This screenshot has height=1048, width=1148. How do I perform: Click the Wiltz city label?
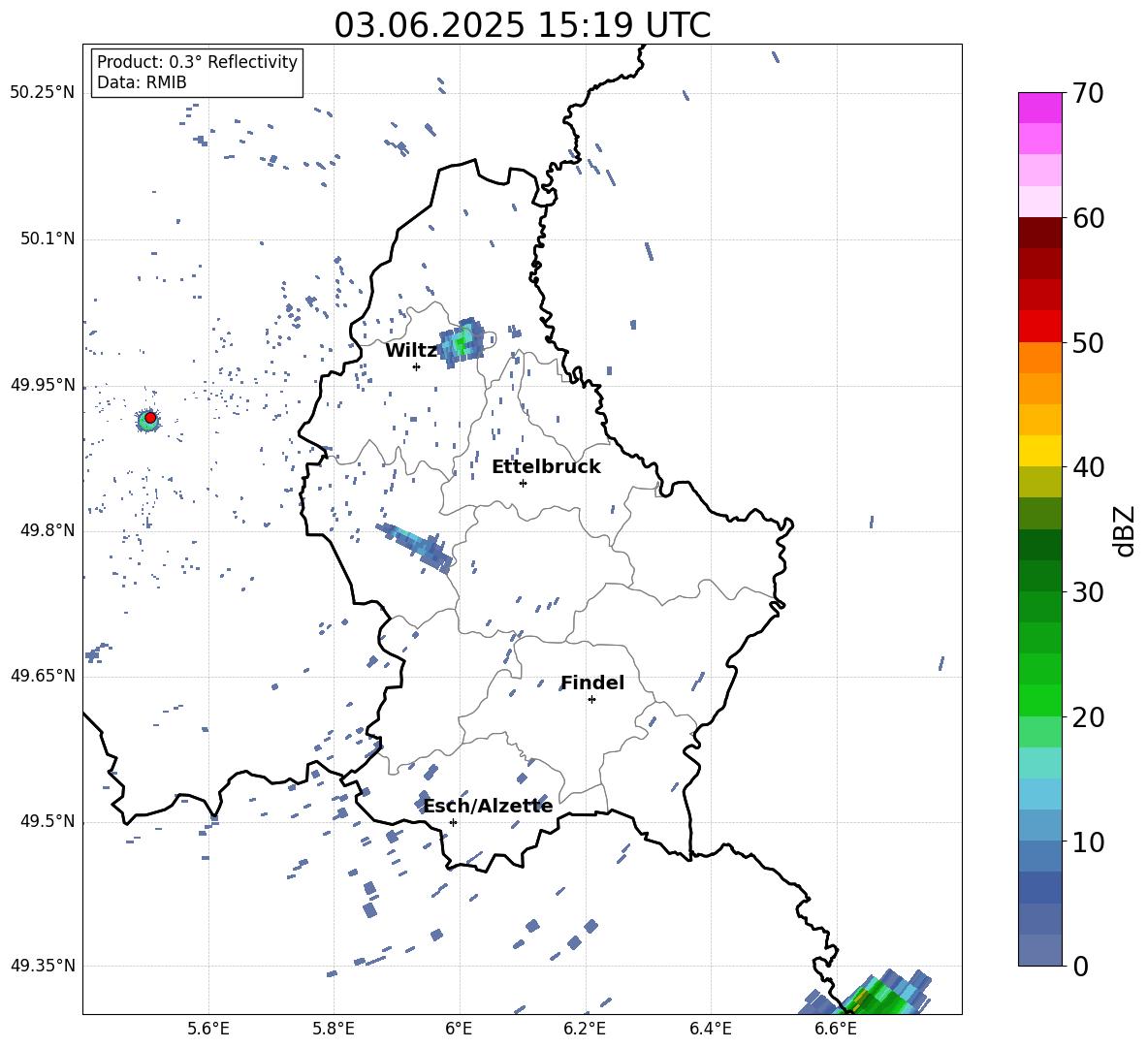point(411,351)
